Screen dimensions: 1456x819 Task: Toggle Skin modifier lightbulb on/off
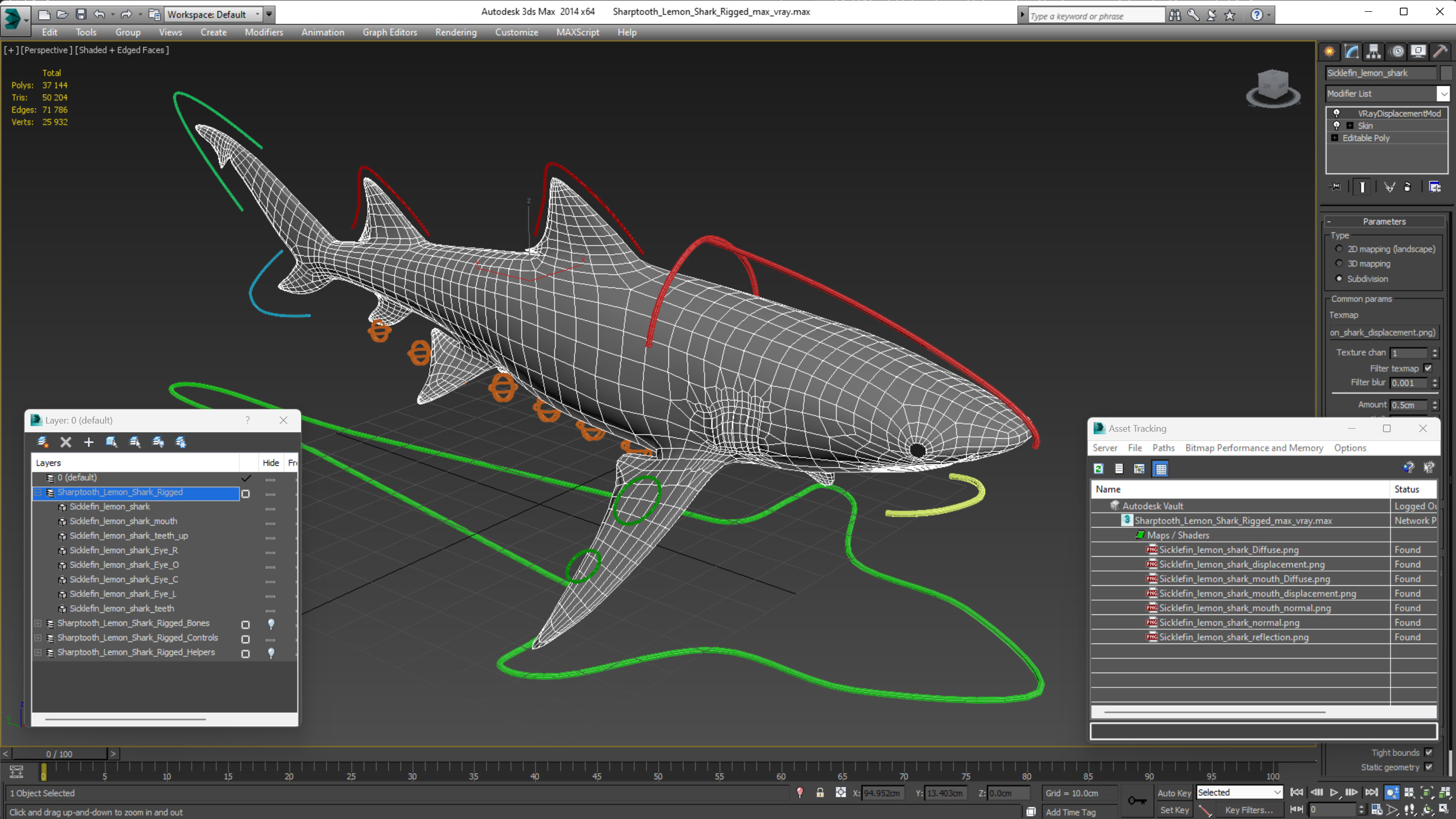pyautogui.click(x=1337, y=126)
